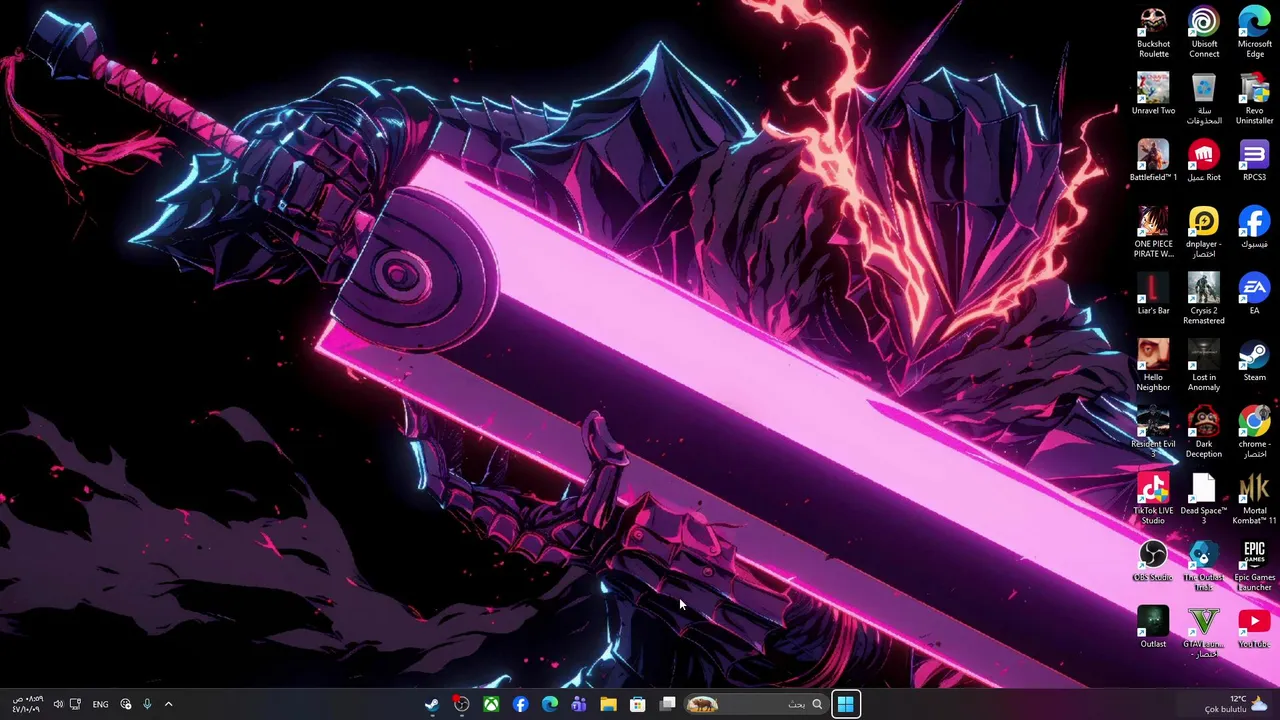Switch the ENG input language
Image resolution: width=1280 pixels, height=720 pixels.
(x=100, y=704)
